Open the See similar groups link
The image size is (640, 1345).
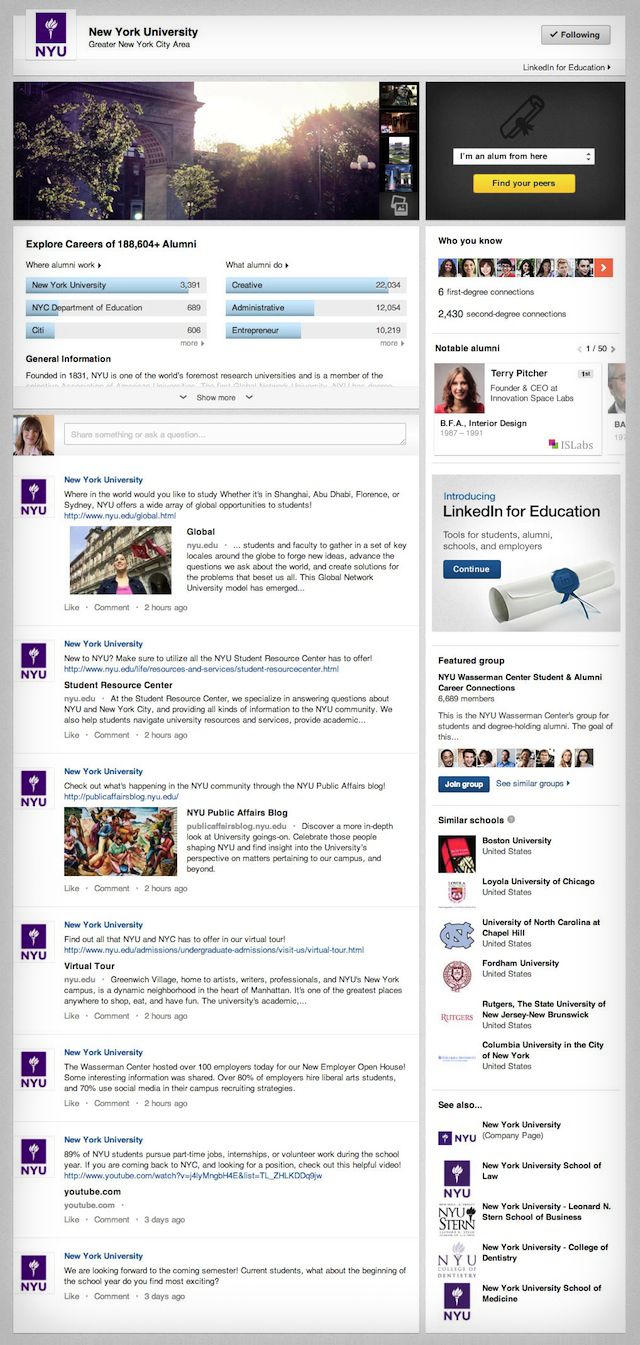tap(533, 784)
